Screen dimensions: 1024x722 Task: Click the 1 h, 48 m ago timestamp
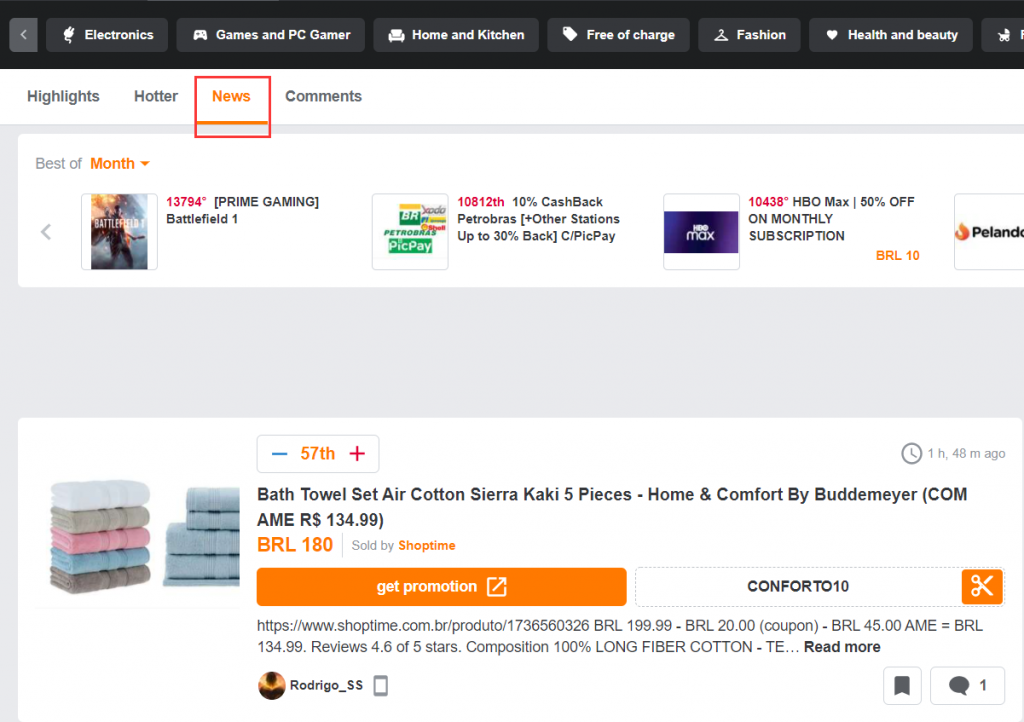click(967, 453)
